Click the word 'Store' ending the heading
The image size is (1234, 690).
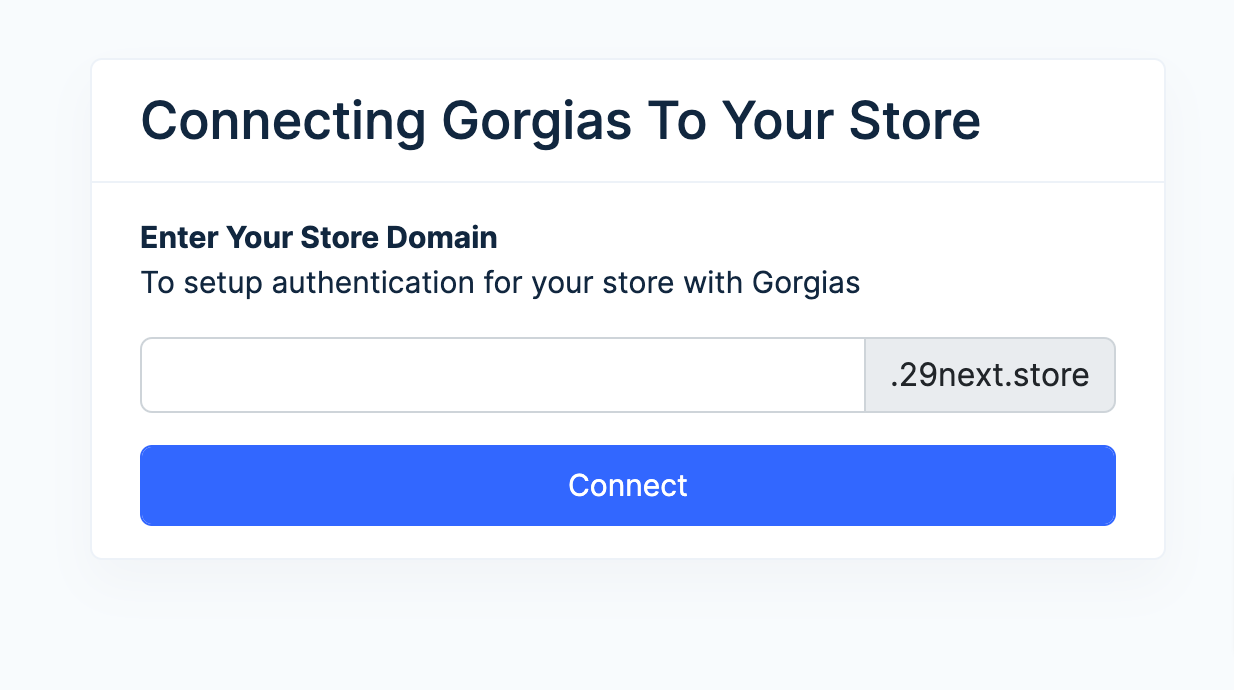point(914,121)
